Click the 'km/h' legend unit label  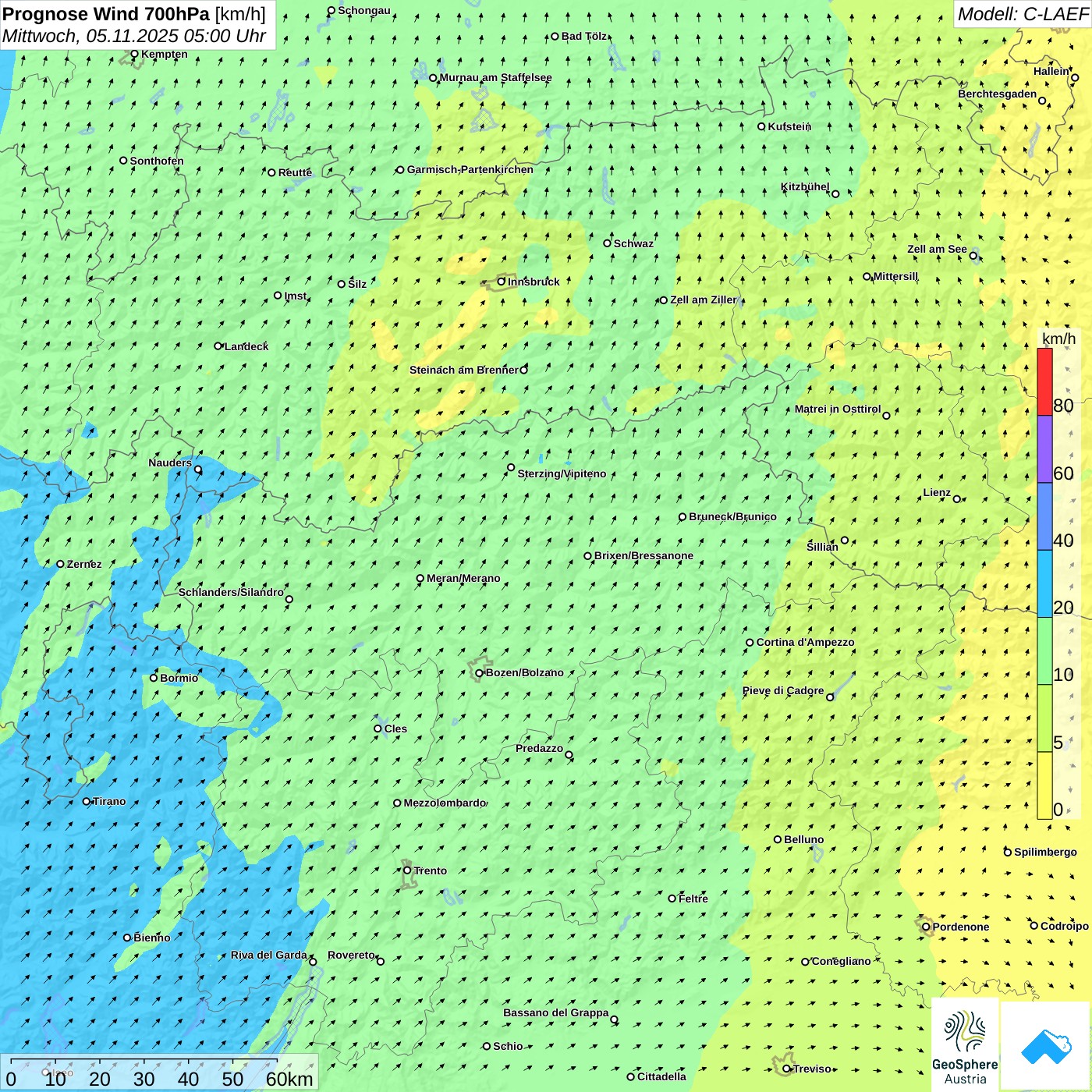[1059, 338]
